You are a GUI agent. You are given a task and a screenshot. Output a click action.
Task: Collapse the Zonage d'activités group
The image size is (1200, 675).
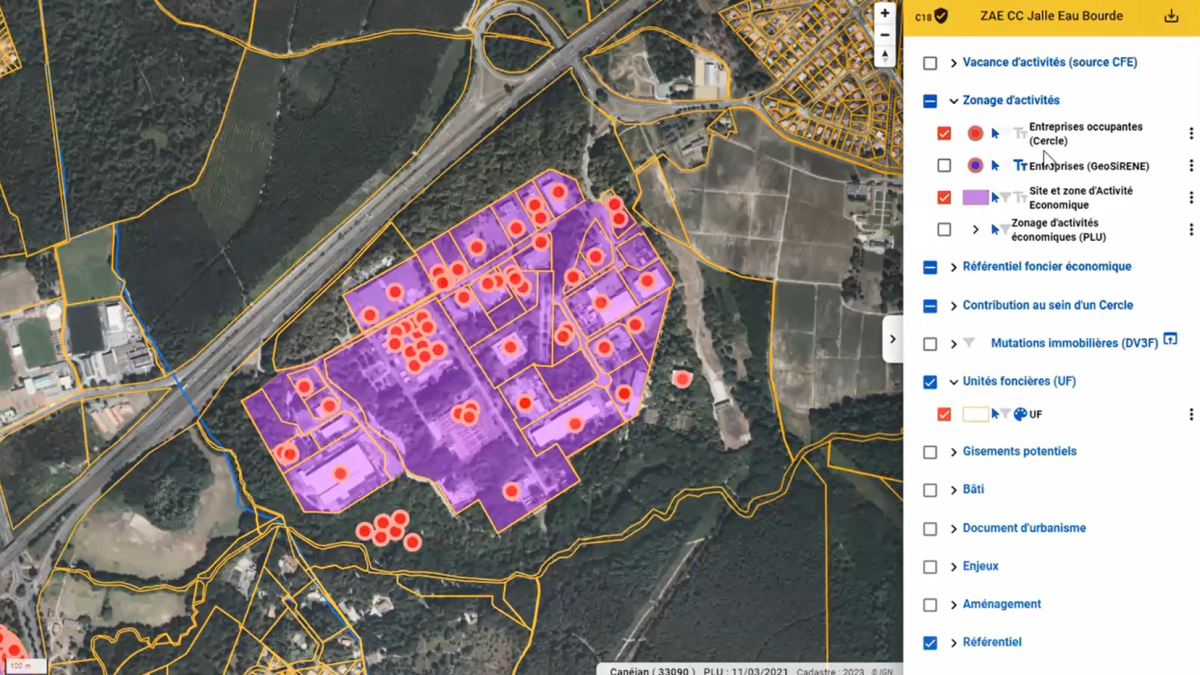point(953,101)
